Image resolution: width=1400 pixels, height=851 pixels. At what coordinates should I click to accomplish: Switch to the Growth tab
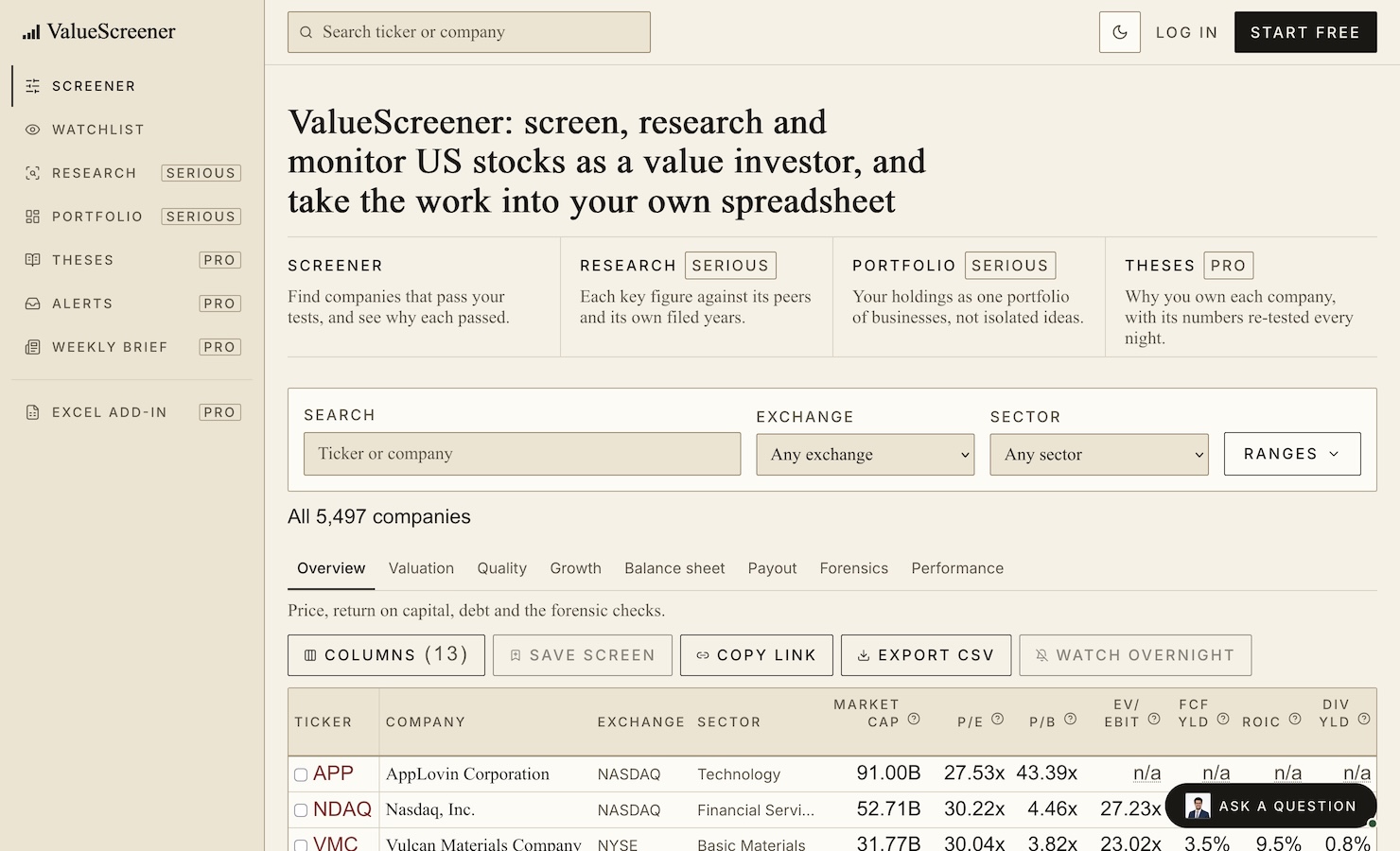(x=575, y=568)
